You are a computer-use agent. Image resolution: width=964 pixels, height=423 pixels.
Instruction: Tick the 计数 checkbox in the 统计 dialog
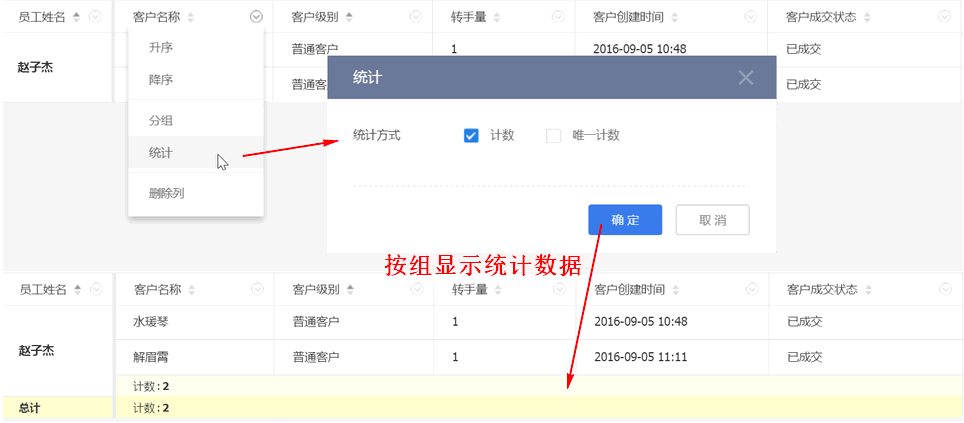[x=471, y=136]
